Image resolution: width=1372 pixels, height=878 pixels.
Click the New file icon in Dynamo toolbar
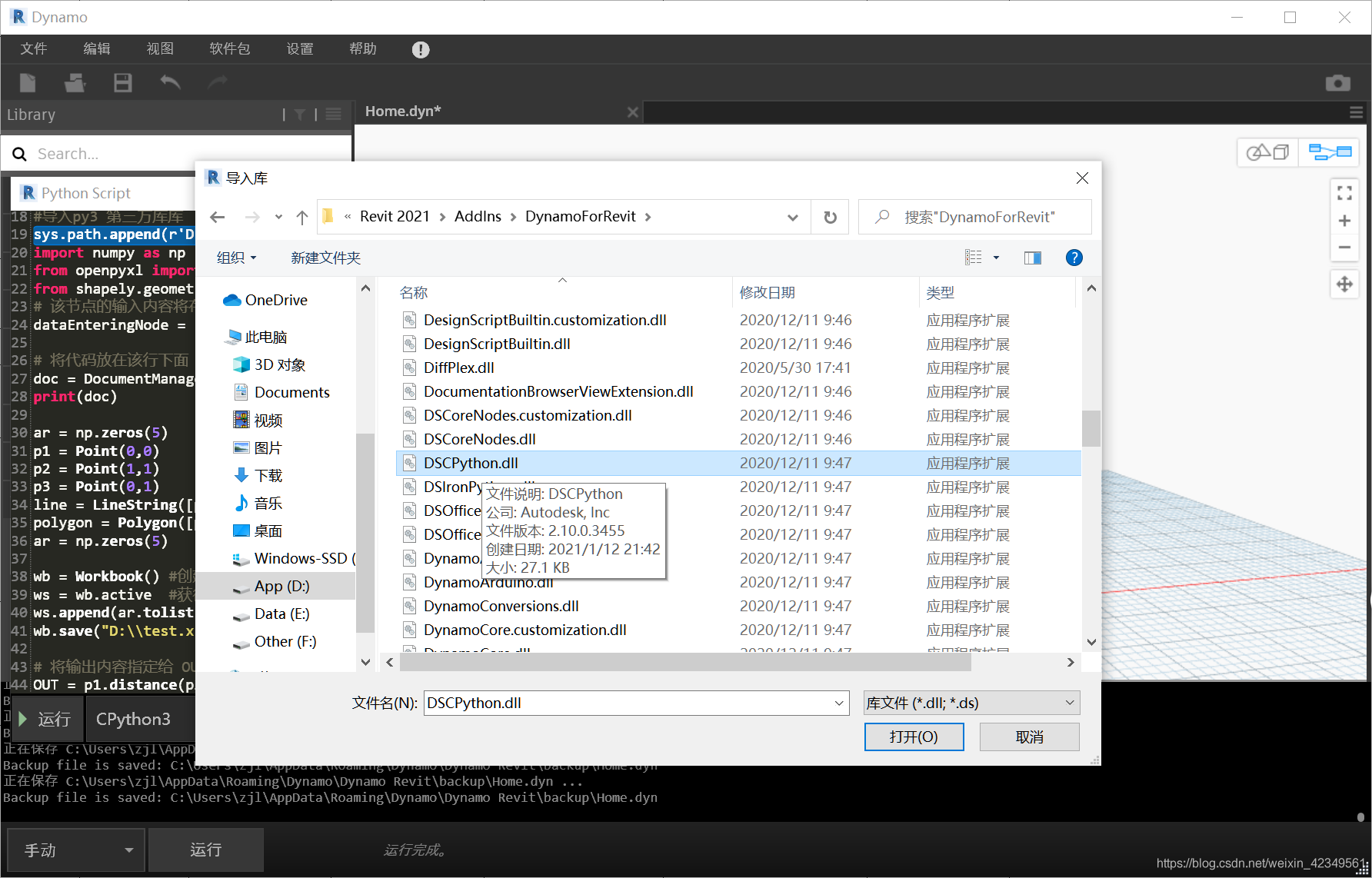(28, 82)
